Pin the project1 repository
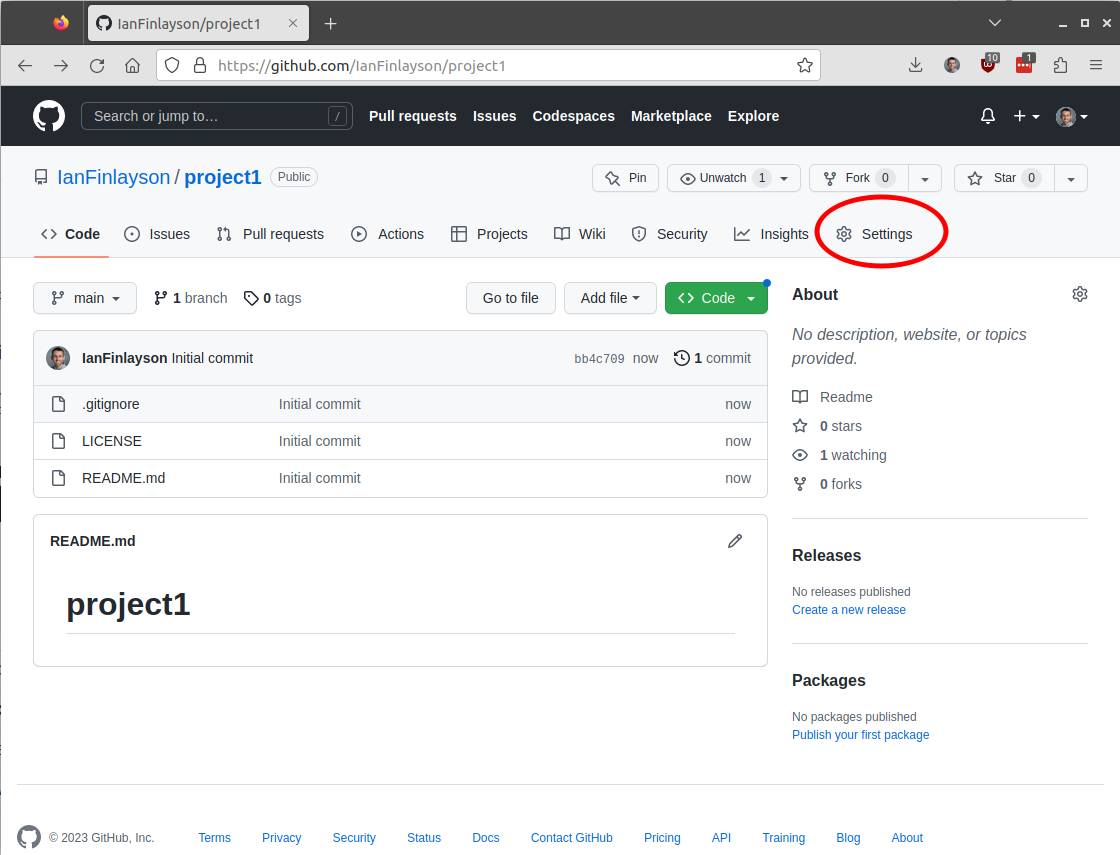 [x=625, y=178]
